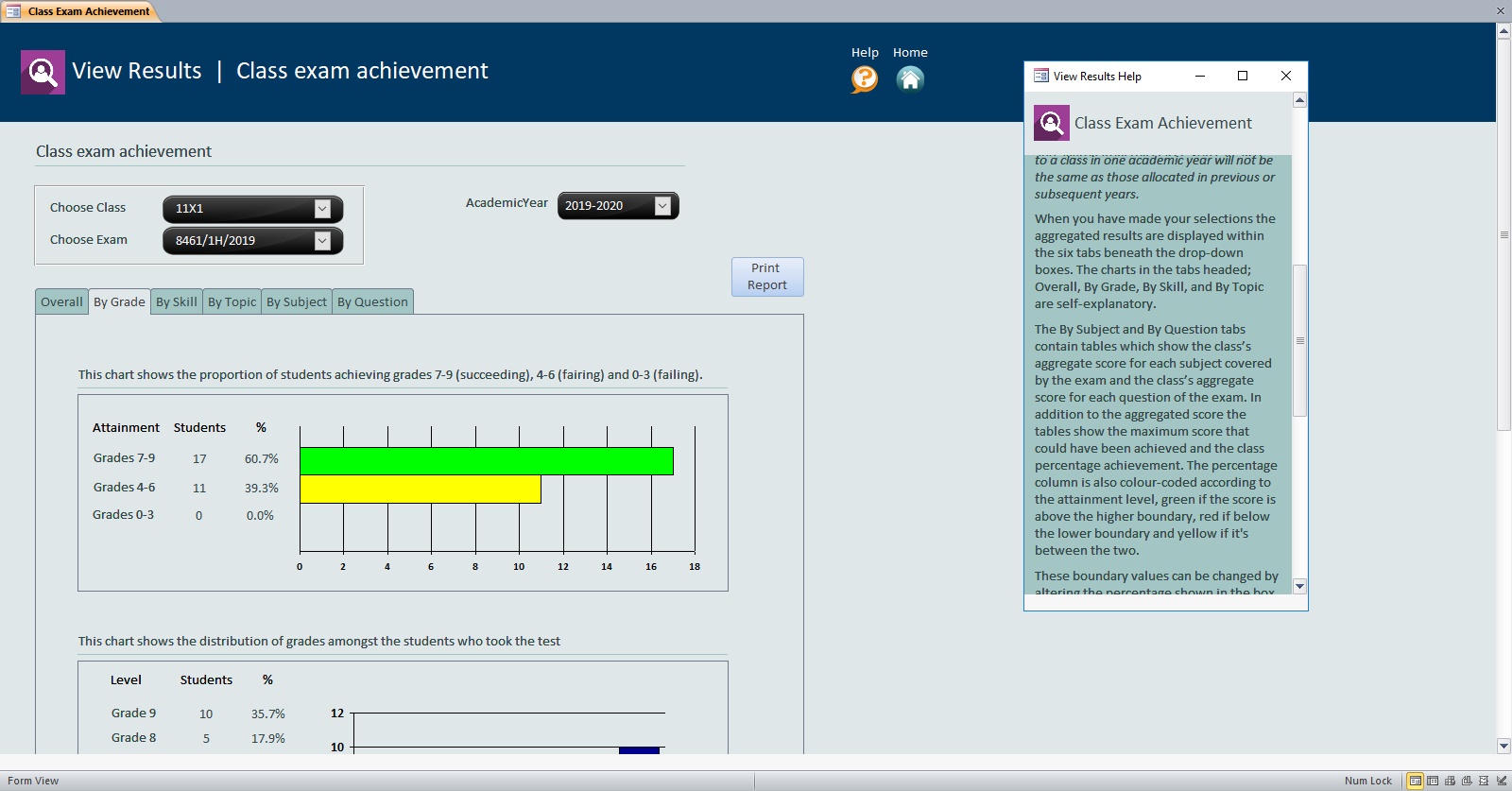1512x791 pixels.
Task: Click the 'Grades 4-6' attainment row label
Action: point(124,488)
